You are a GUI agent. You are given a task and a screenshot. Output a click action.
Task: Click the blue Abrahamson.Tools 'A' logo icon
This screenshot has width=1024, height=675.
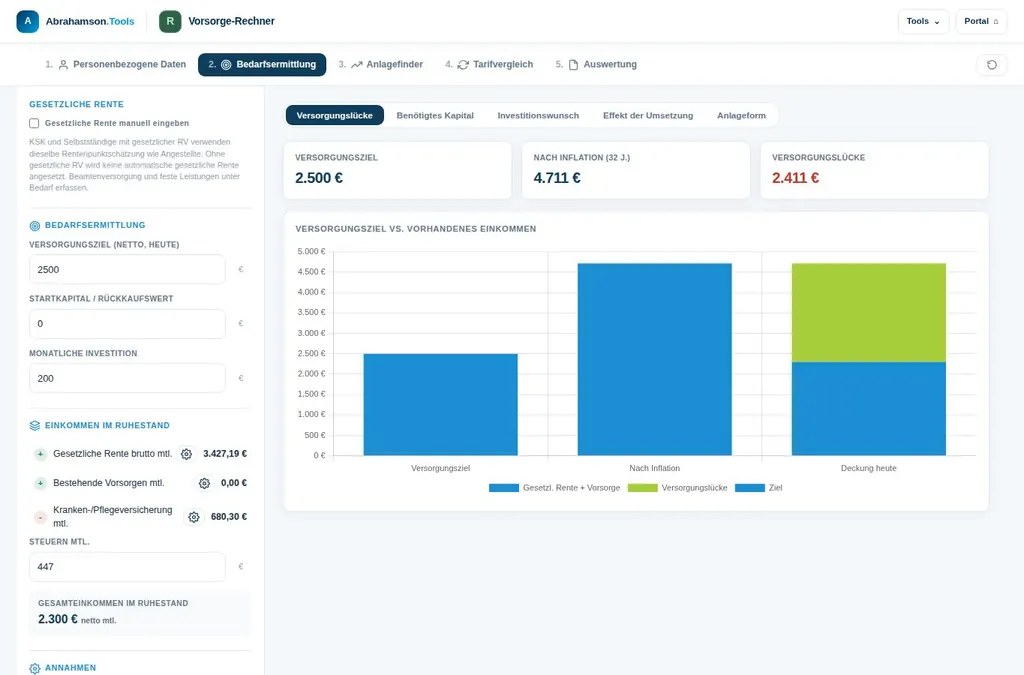(x=27, y=21)
